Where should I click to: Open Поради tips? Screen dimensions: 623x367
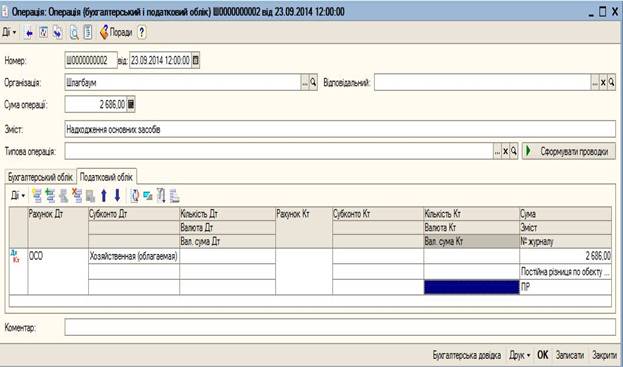(x=116, y=33)
